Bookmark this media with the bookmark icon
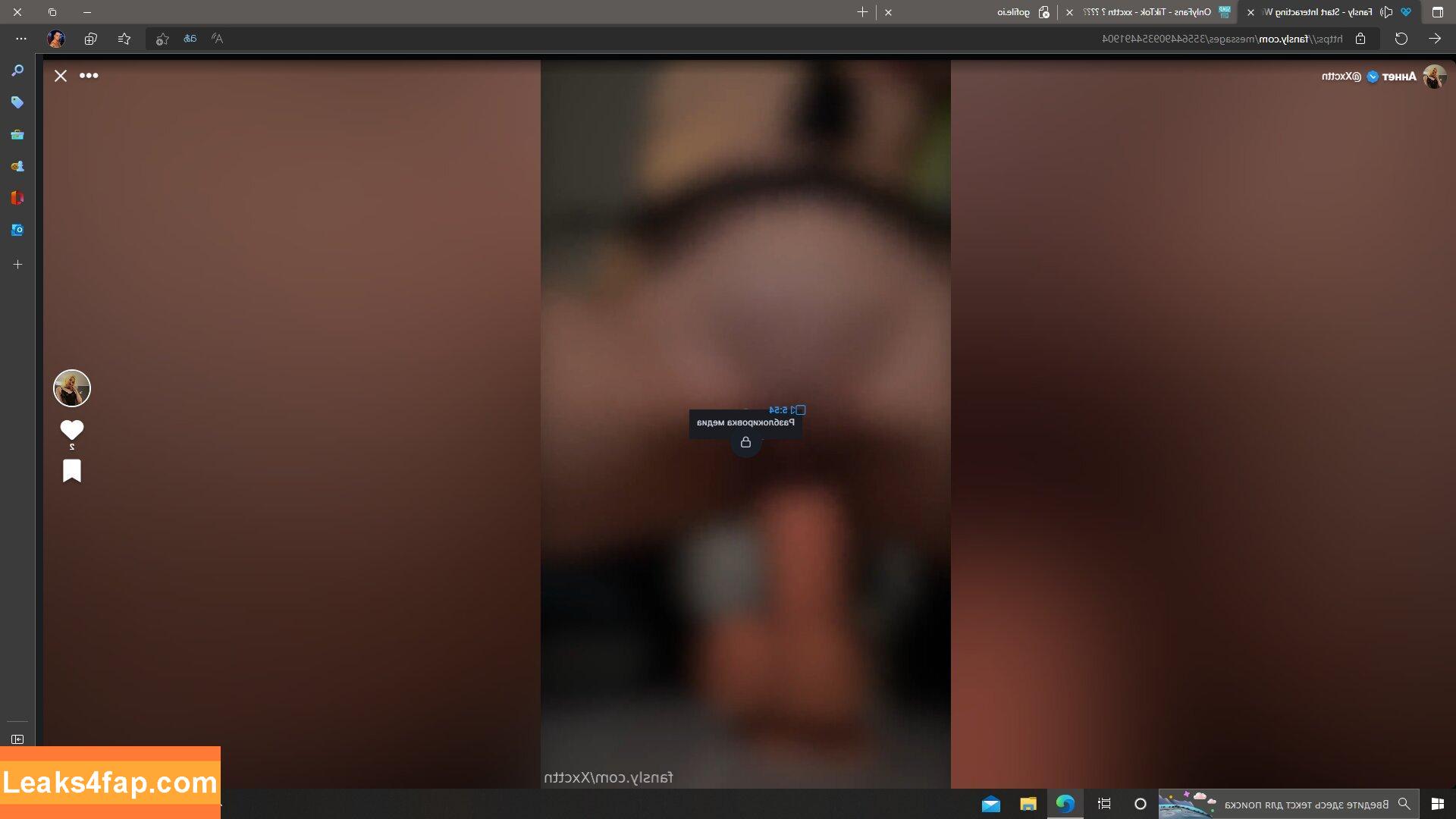The image size is (1456, 819). coord(72,471)
